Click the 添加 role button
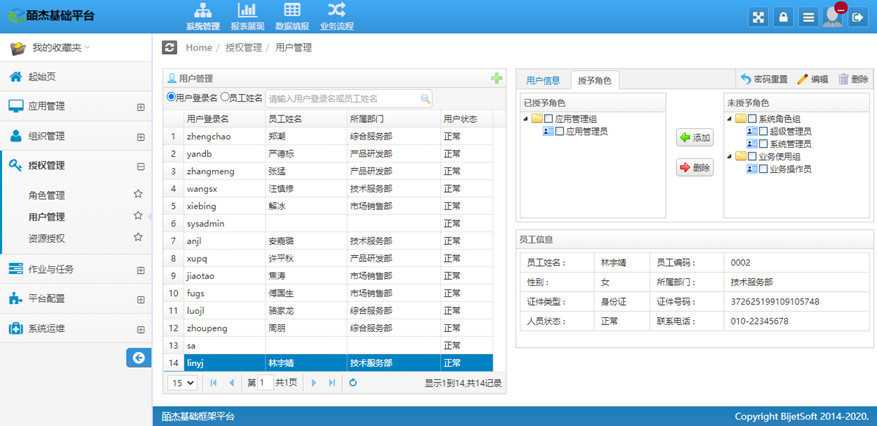Viewport: 877px width, 426px height. click(x=695, y=138)
